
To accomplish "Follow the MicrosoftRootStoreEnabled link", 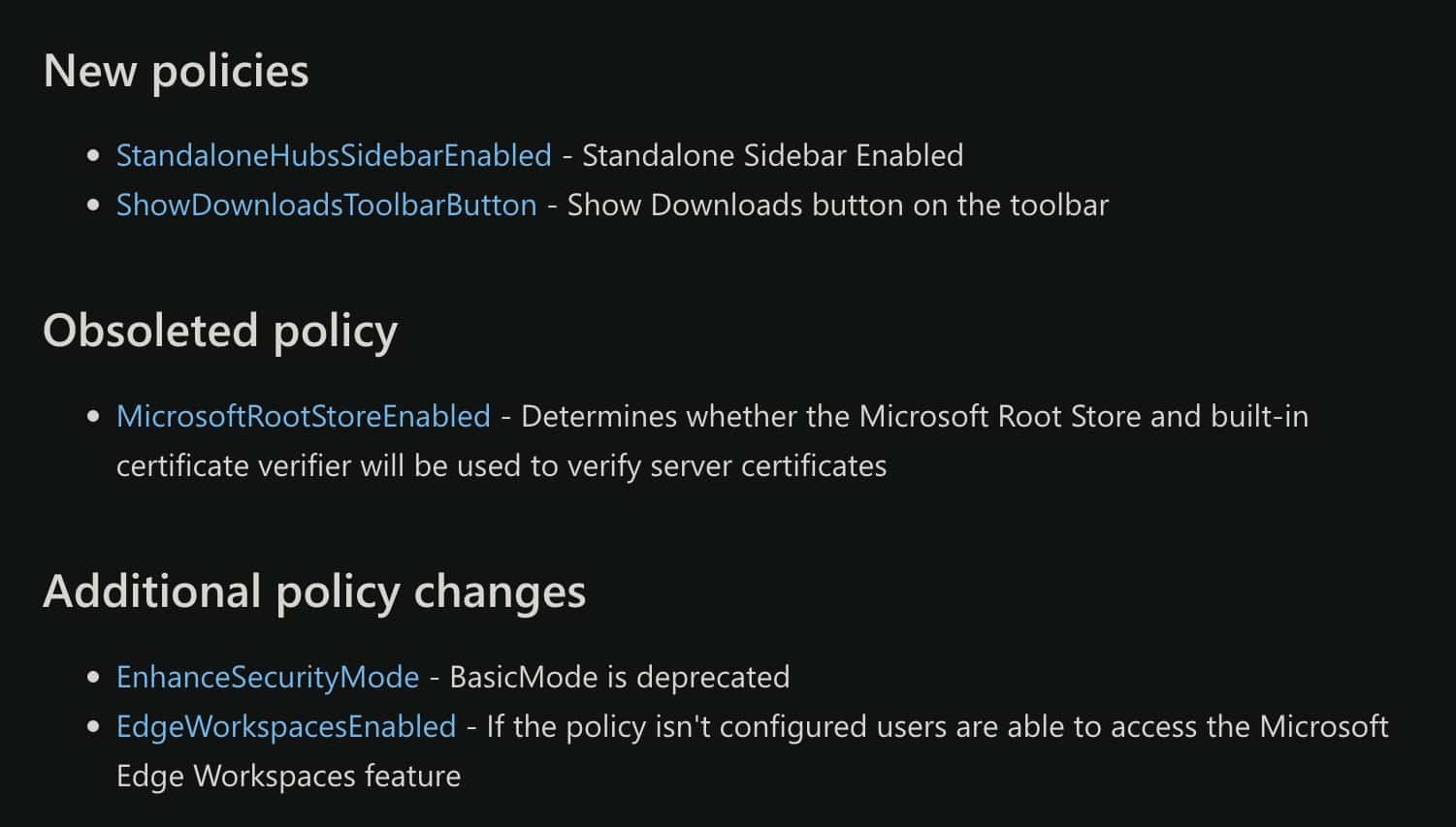I will tap(304, 416).
